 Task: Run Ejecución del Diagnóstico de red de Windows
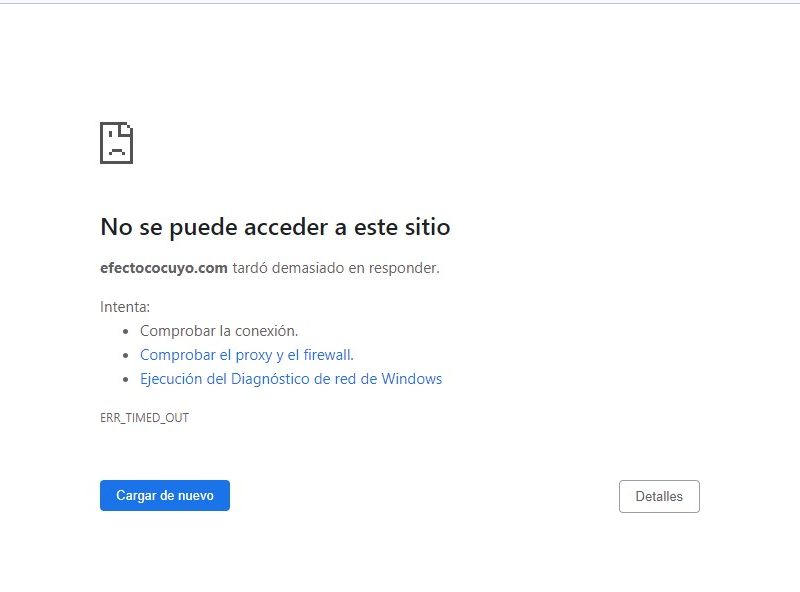click(291, 379)
